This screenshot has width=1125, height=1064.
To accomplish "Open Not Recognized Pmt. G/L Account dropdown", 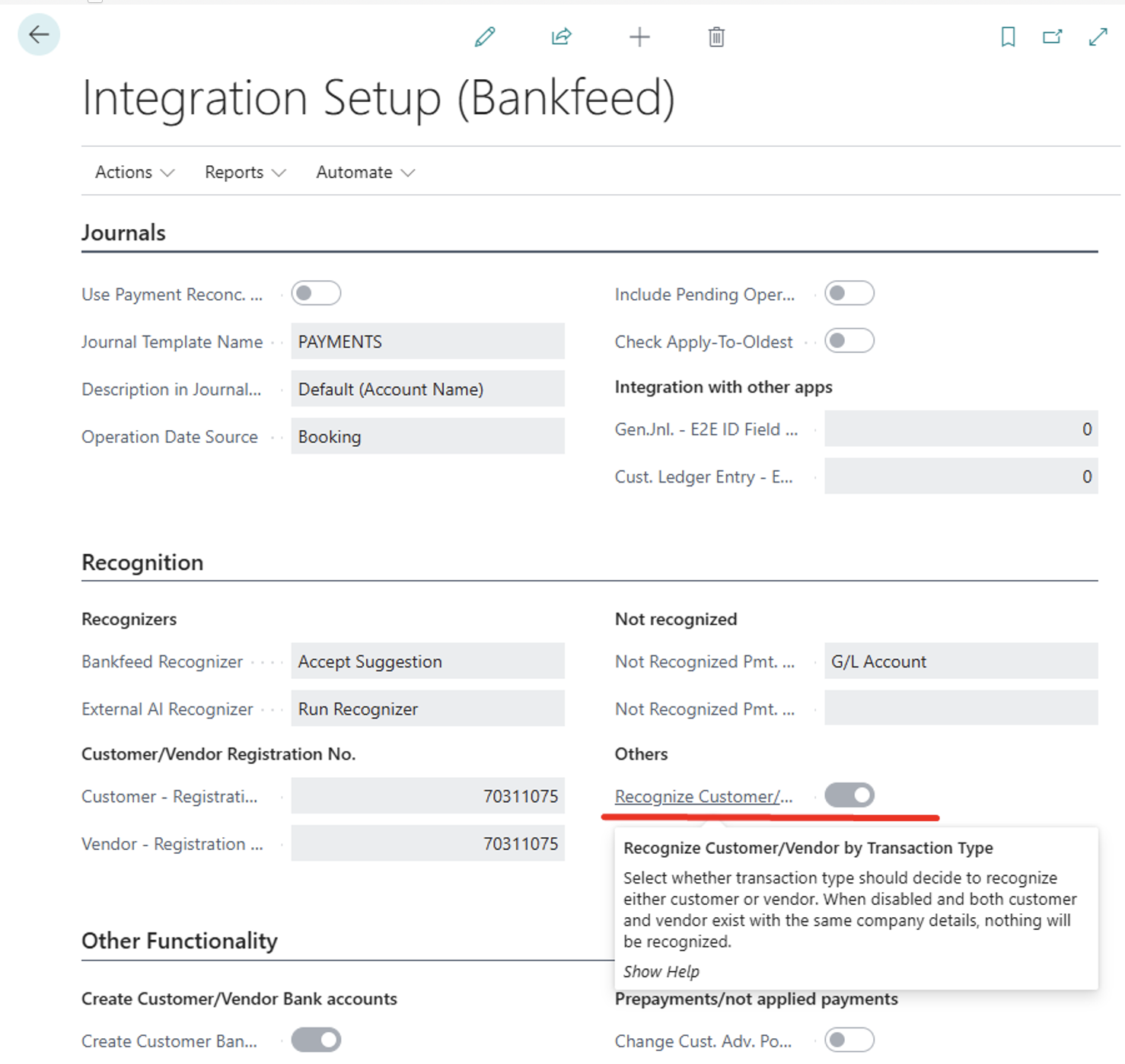I will tap(961, 661).
